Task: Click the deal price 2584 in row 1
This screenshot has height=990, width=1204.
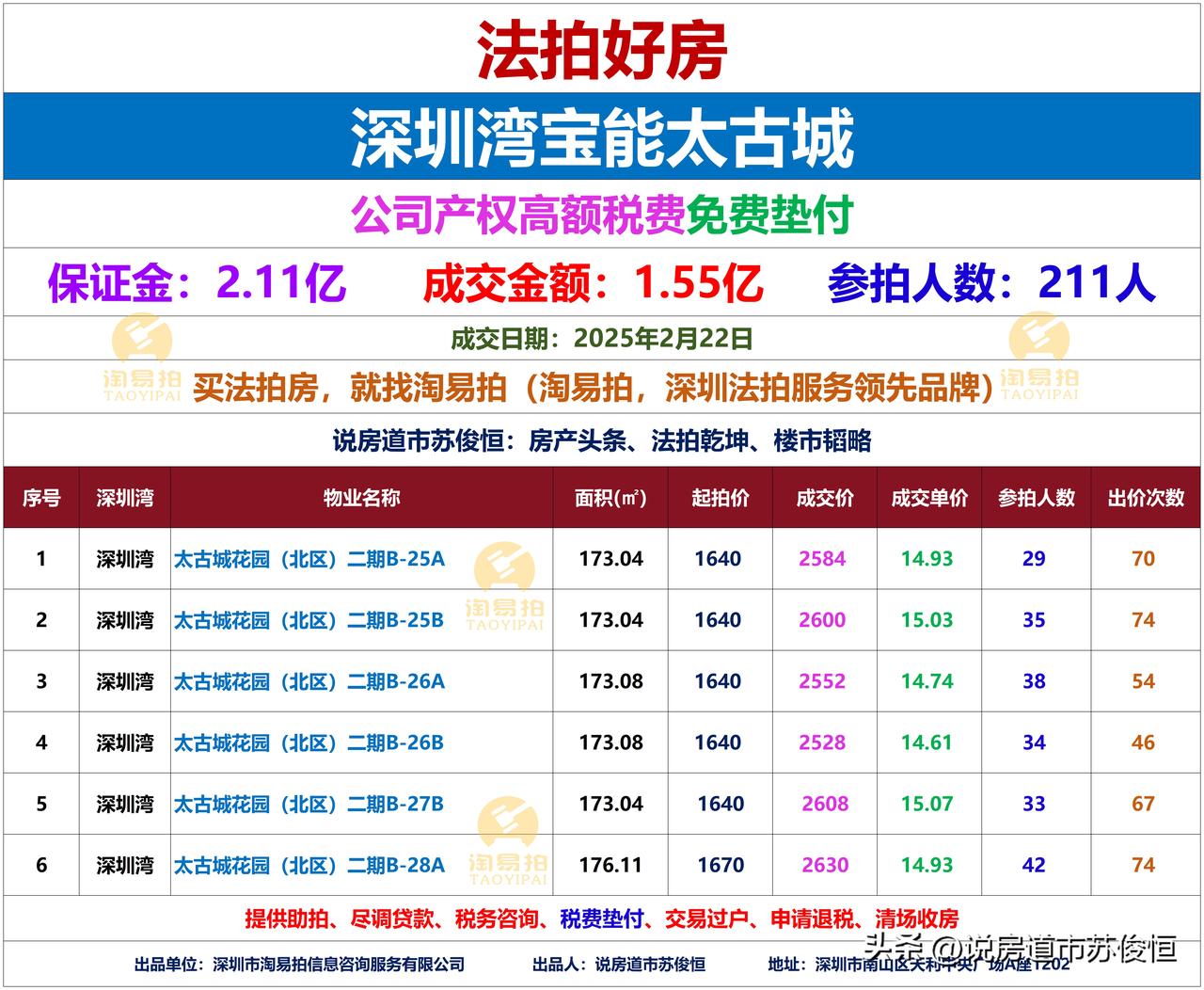Action: 822,559
